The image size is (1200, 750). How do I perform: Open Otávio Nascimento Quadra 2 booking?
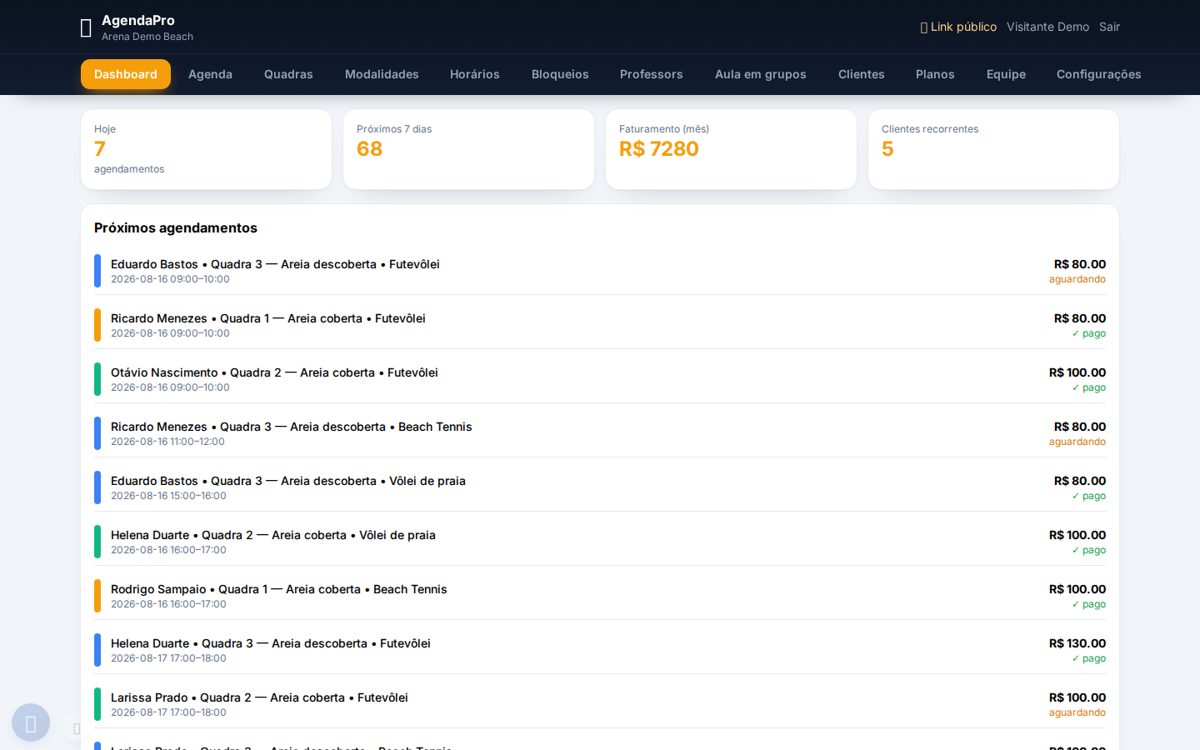point(600,379)
